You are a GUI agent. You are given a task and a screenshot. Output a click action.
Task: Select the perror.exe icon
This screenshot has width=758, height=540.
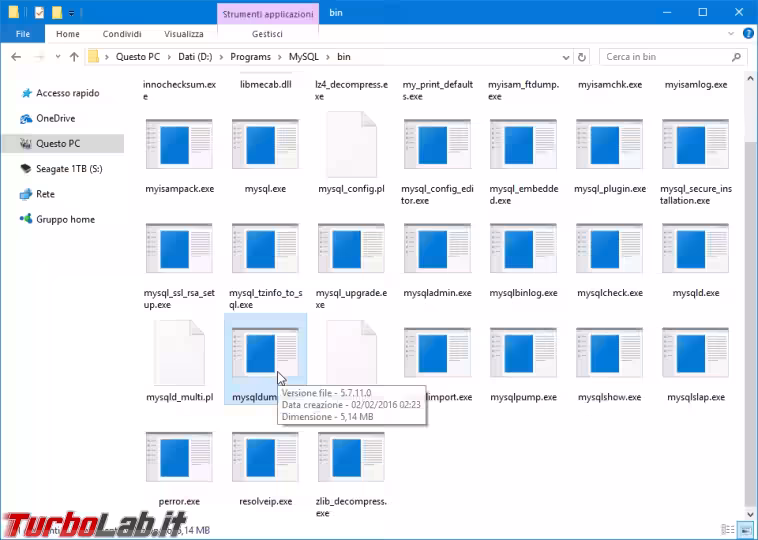pyautogui.click(x=179, y=457)
